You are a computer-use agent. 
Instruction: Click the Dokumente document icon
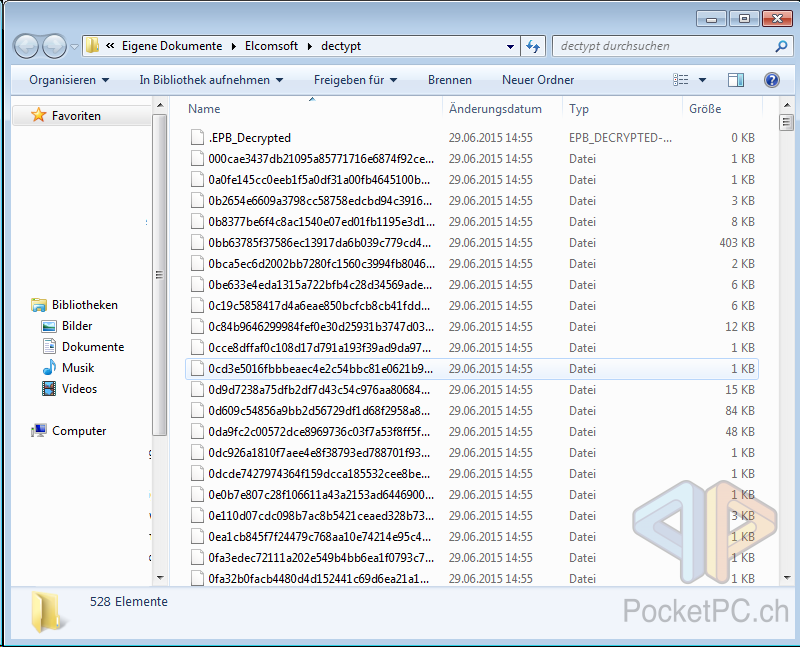pyautogui.click(x=49, y=346)
